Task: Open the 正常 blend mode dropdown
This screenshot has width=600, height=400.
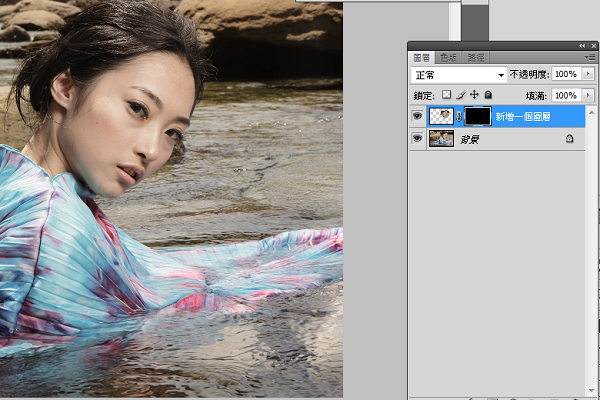Action: [459, 75]
